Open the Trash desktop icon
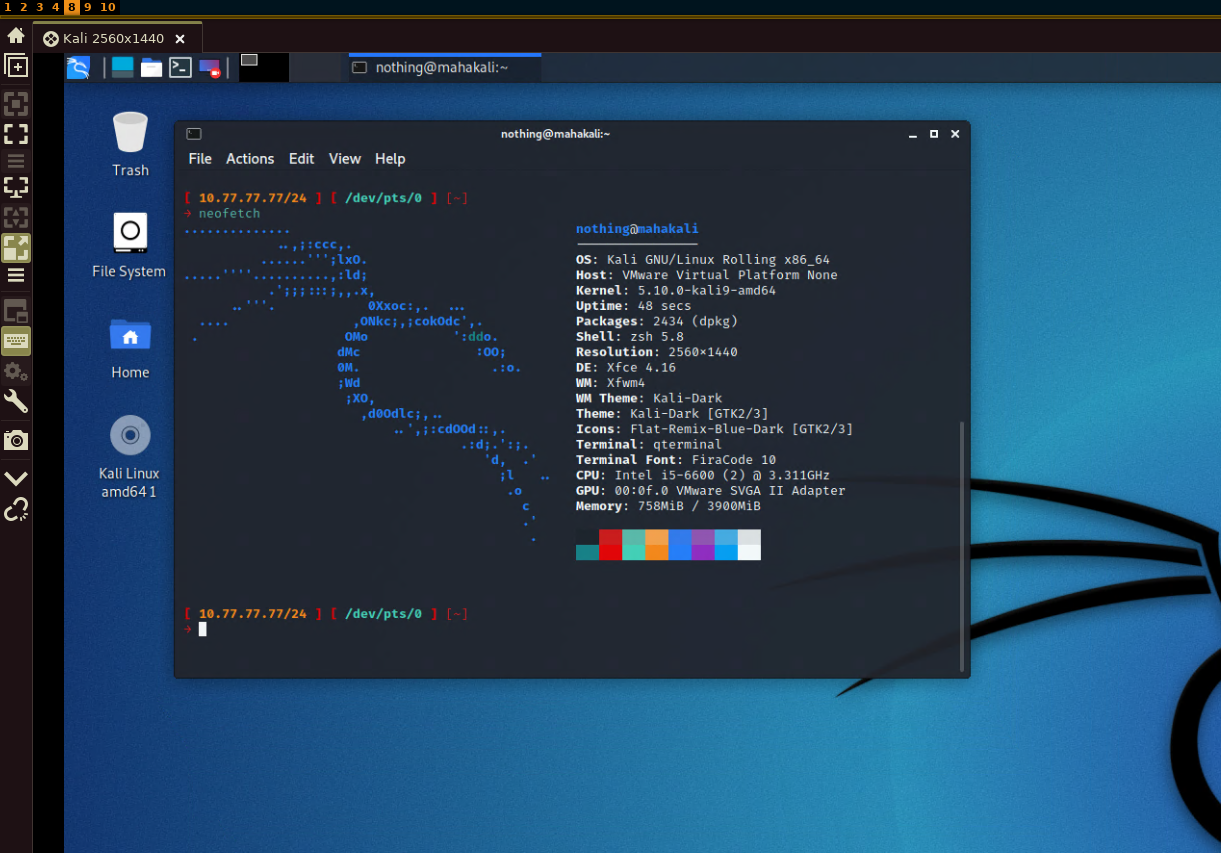 [x=130, y=144]
